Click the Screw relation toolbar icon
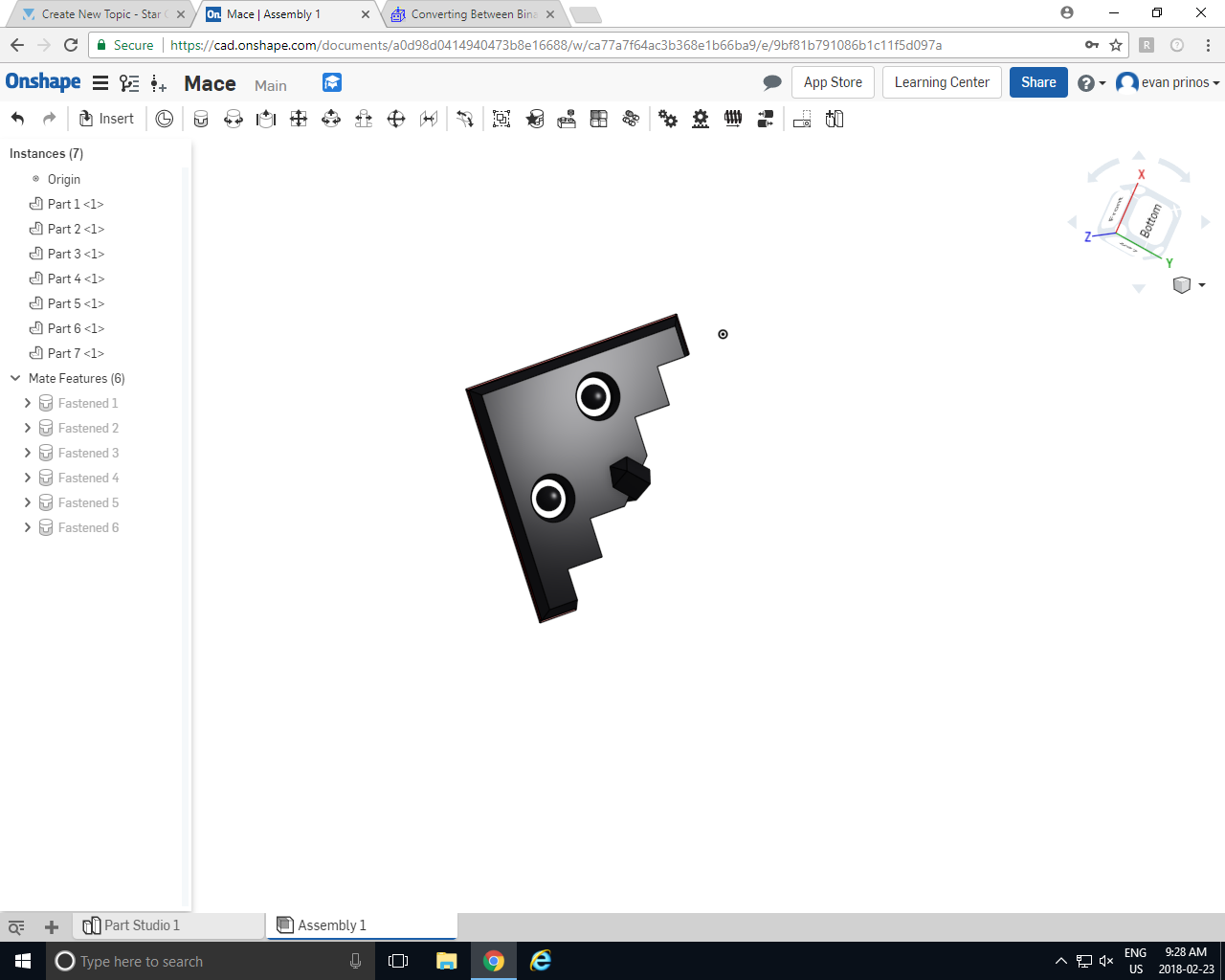 point(733,119)
